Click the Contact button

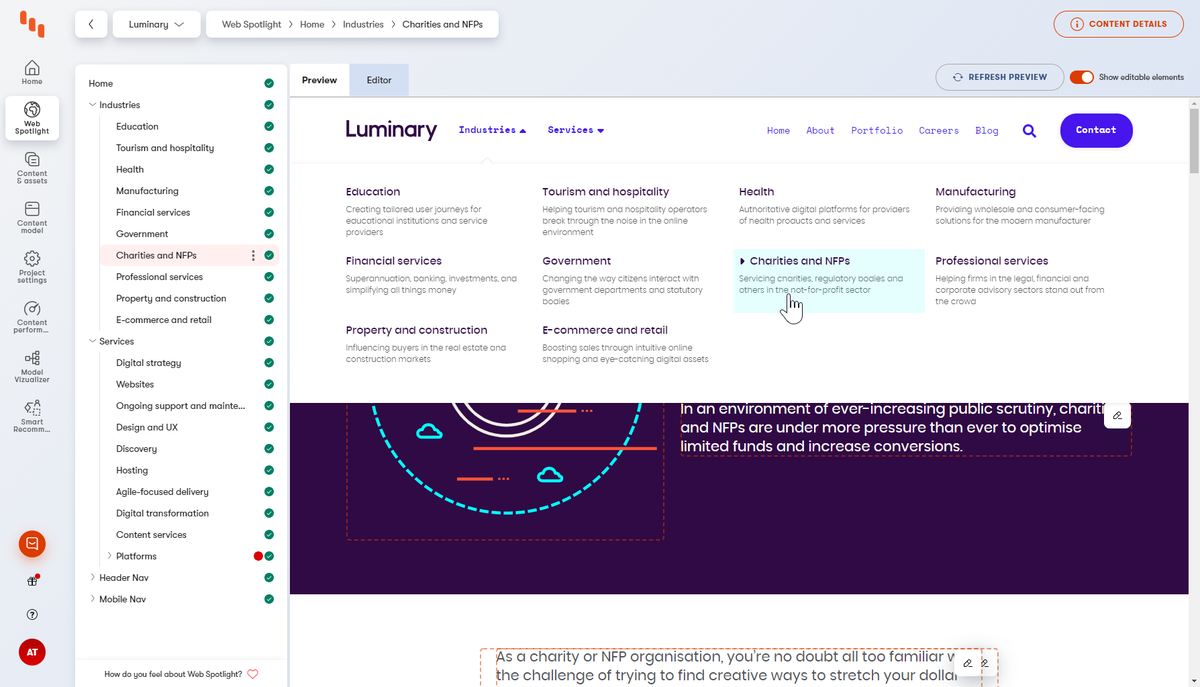(1096, 130)
